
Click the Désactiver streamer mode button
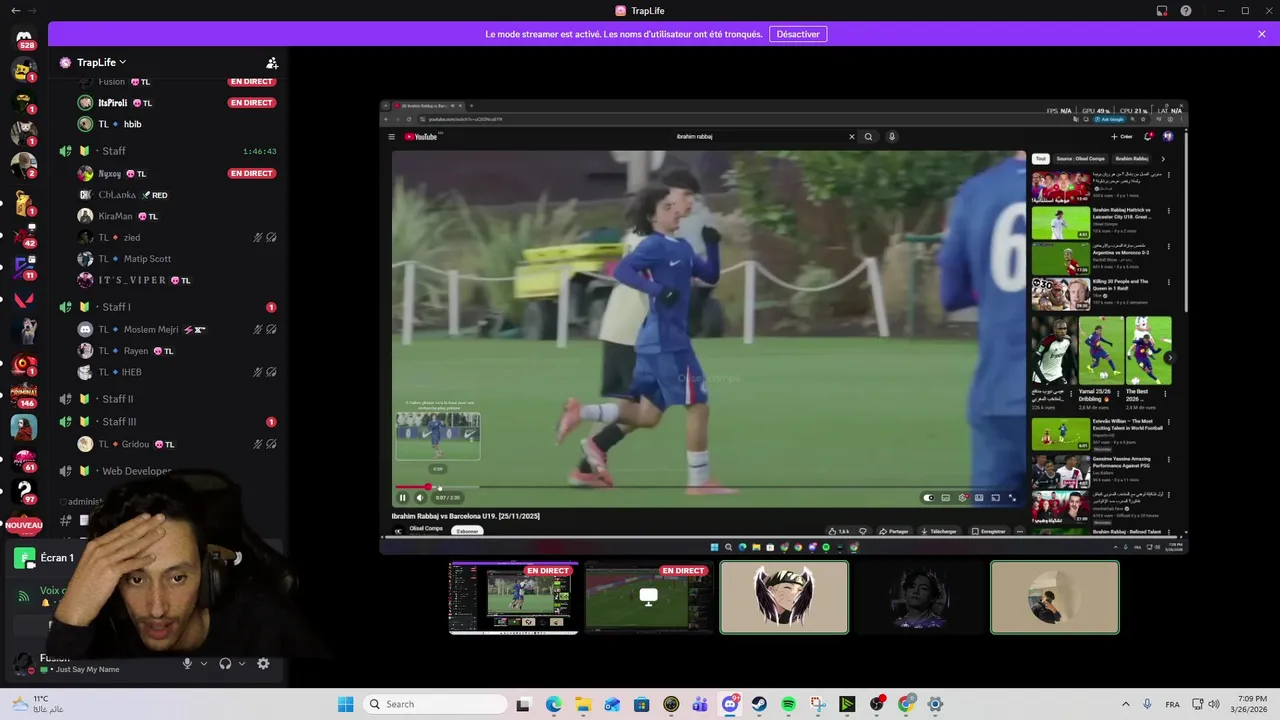[798, 34]
